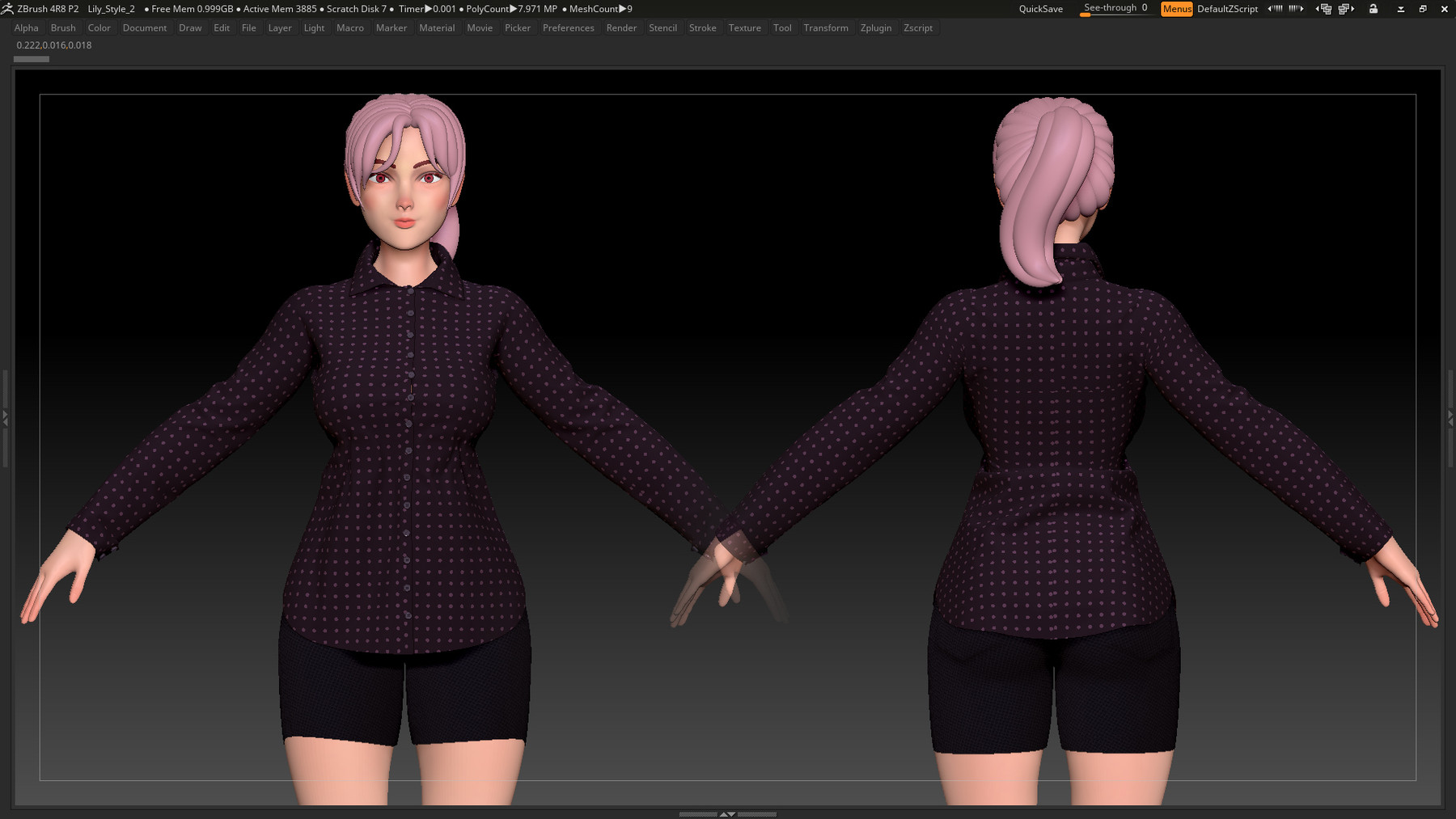
Task: Adjust the See-through slider
Action: pos(1115,8)
